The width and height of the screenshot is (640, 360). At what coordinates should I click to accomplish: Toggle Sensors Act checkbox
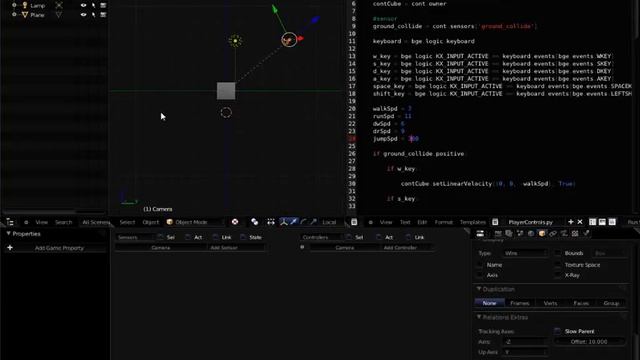[x=188, y=237]
